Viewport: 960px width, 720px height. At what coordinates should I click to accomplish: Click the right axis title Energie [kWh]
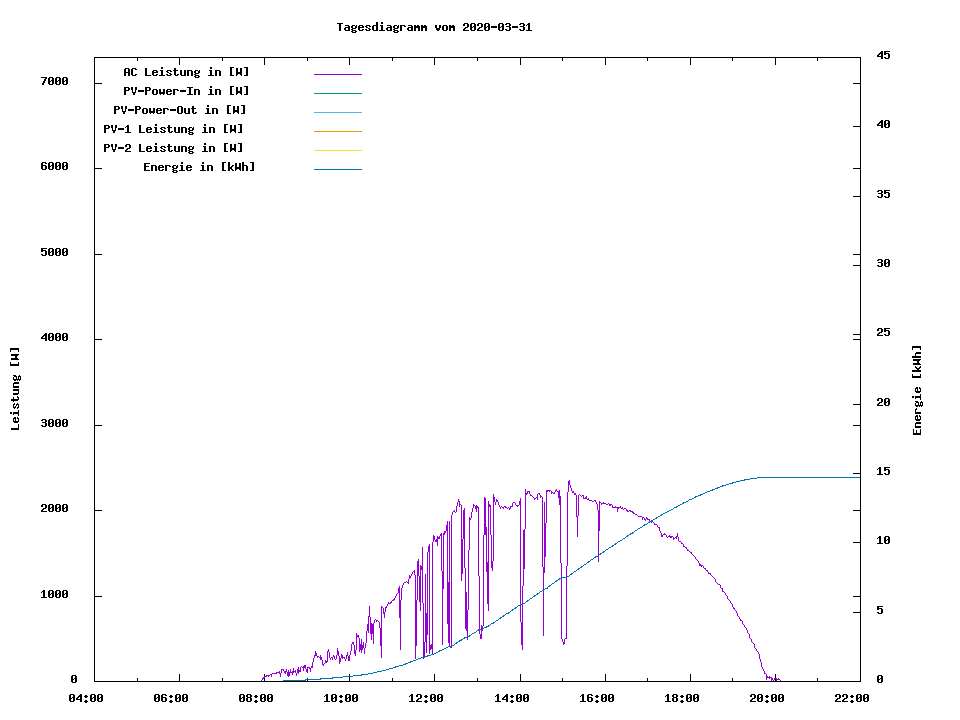pyautogui.click(x=917, y=390)
